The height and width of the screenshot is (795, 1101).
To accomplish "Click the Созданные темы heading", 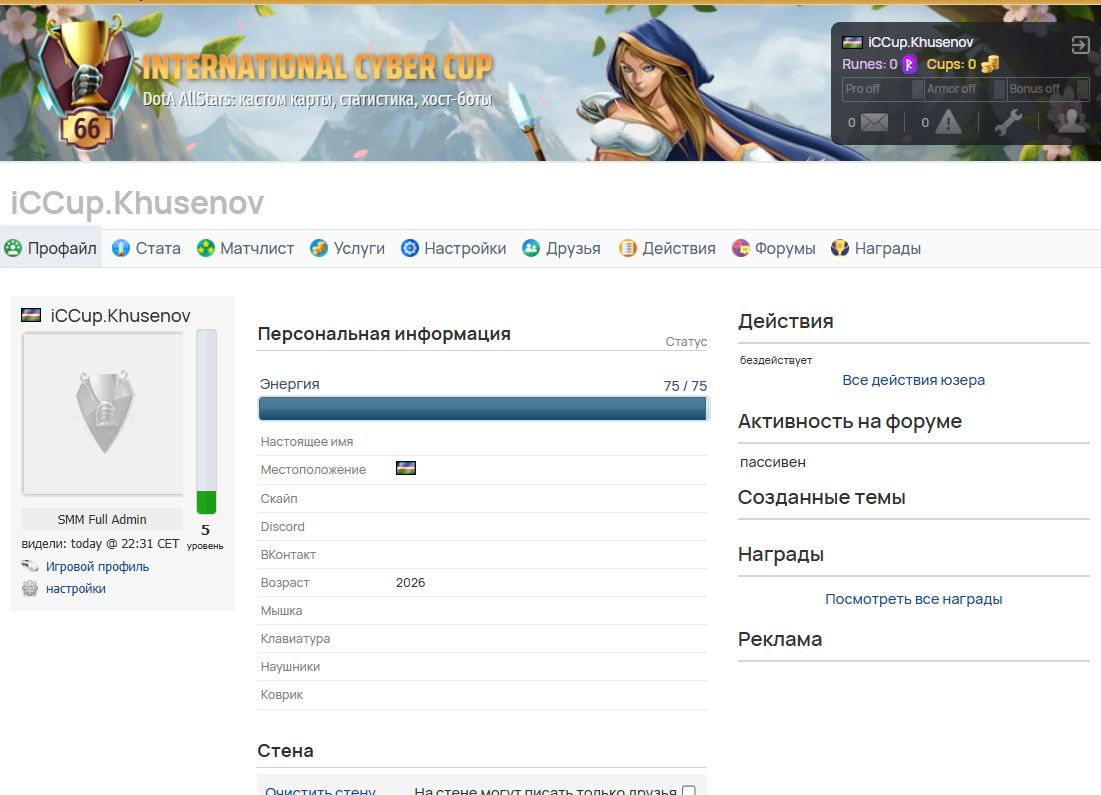I will 822,497.
